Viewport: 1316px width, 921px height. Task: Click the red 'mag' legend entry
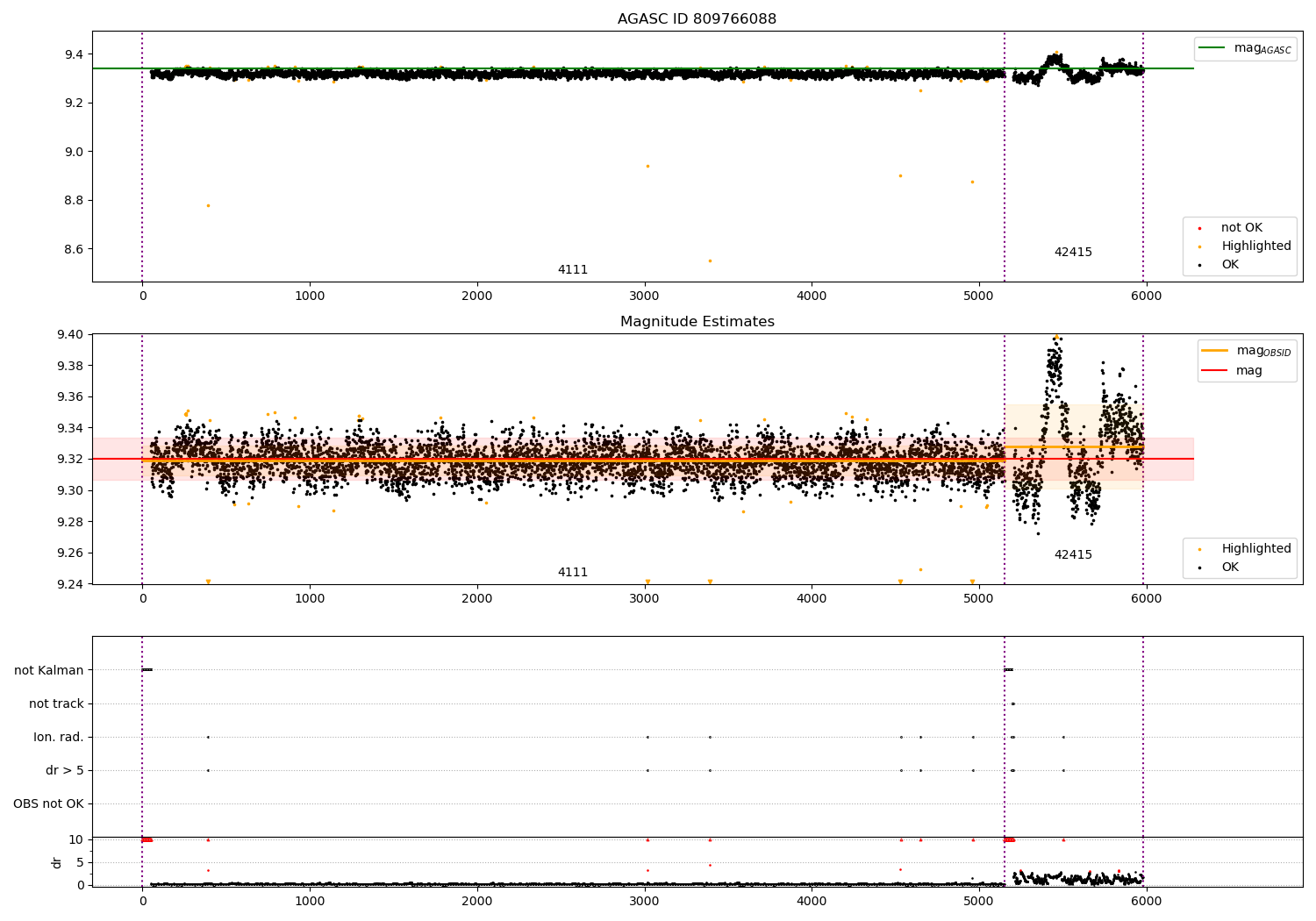click(1233, 371)
